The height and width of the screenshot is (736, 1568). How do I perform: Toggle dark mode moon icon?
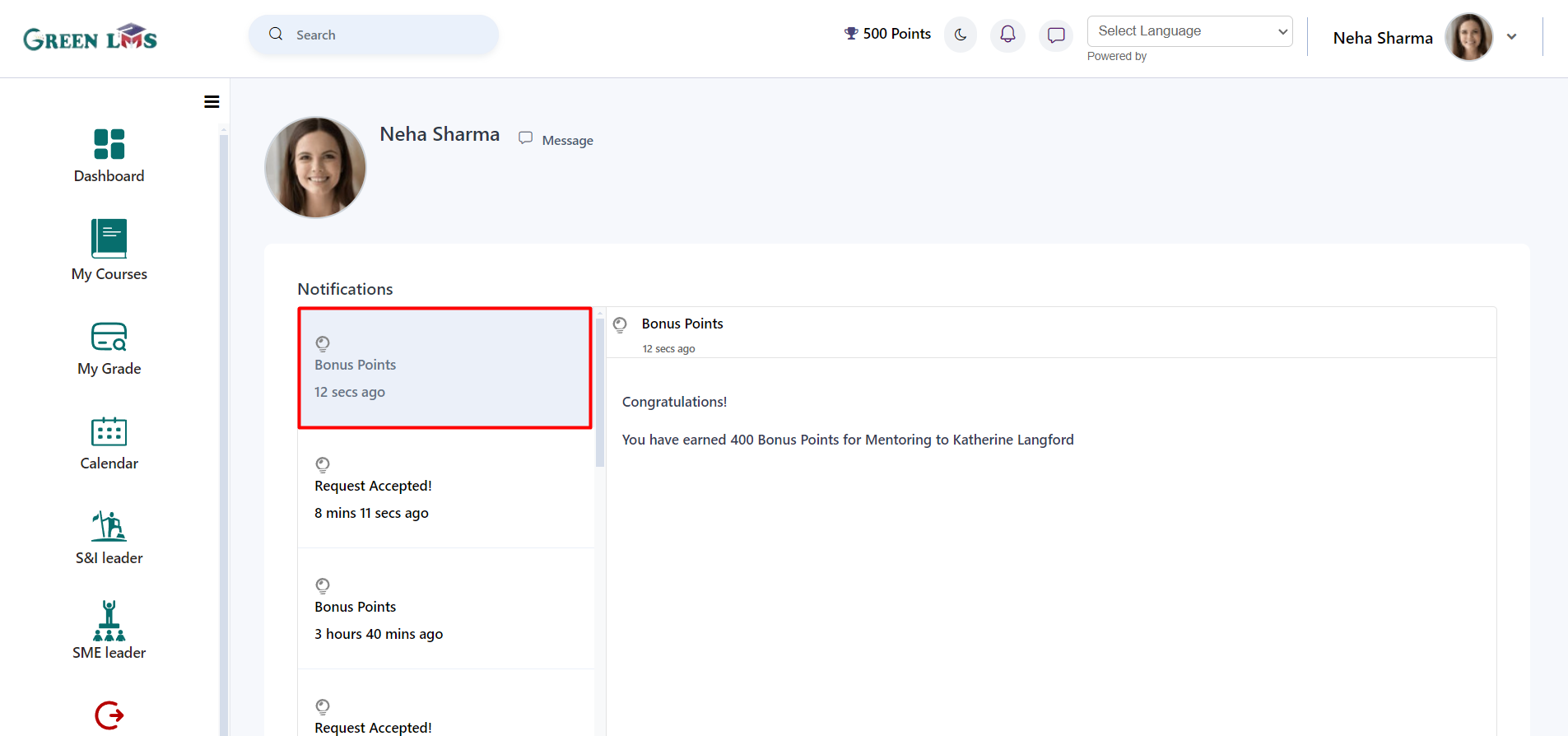[961, 35]
